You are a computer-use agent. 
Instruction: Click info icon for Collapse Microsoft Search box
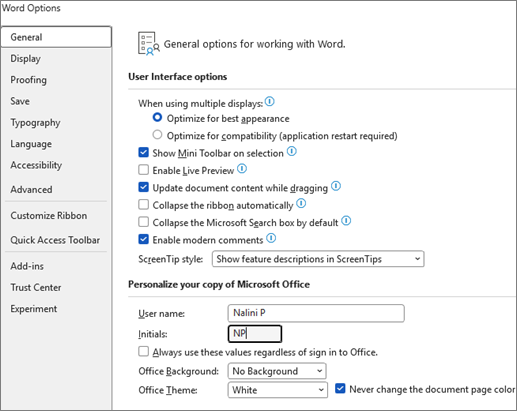(346, 221)
